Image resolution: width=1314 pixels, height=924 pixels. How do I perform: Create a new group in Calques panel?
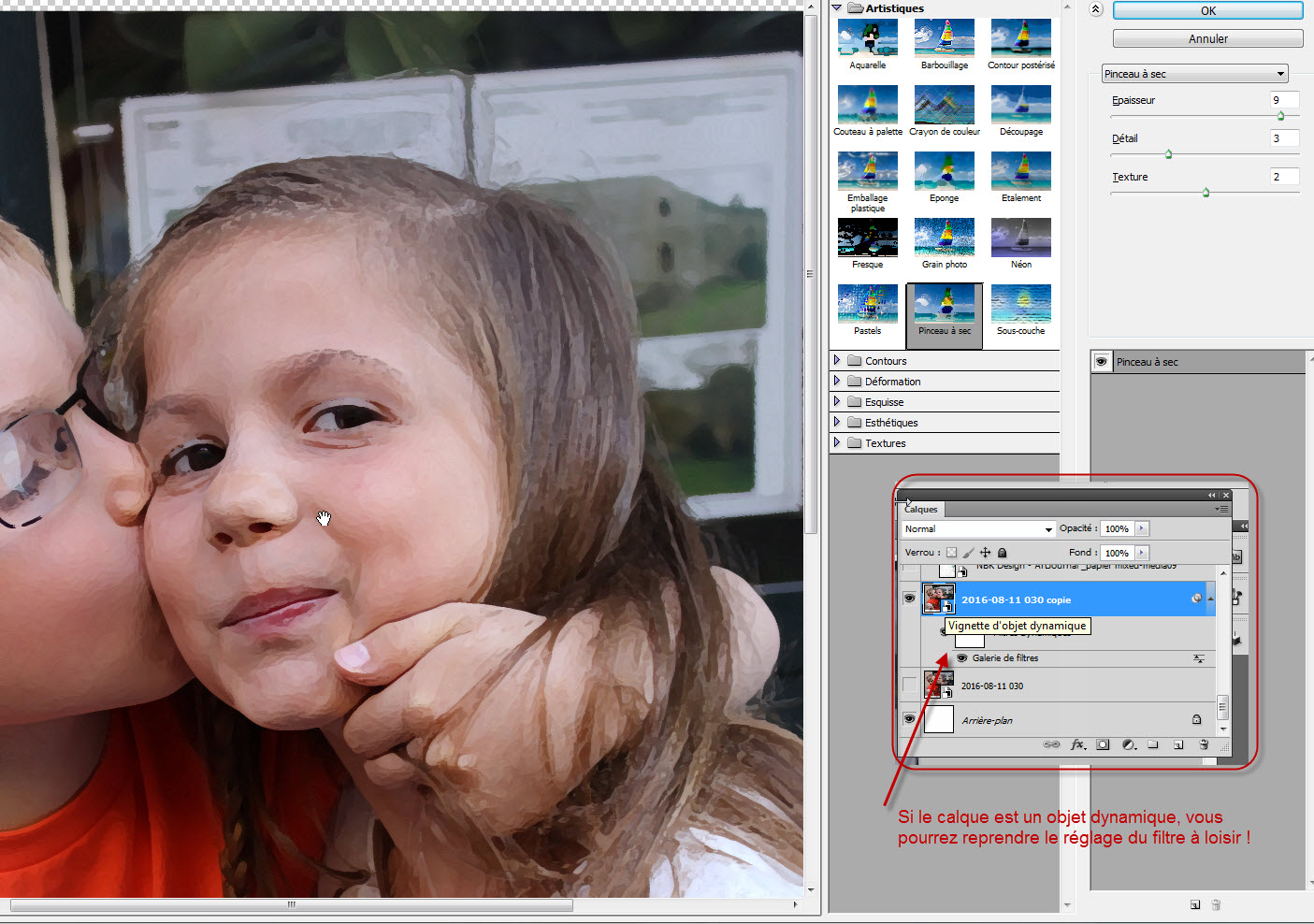tap(1153, 744)
